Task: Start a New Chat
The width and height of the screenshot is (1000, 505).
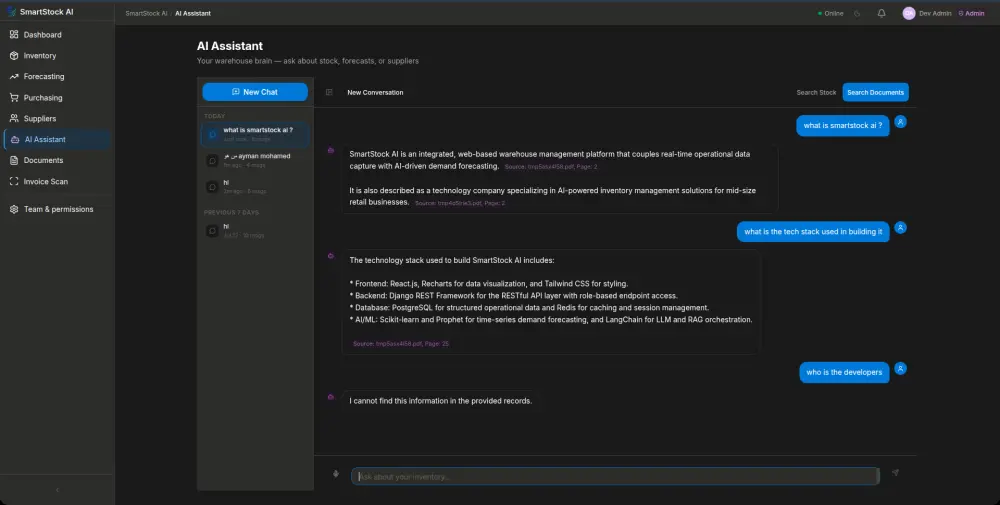Action: (x=255, y=92)
